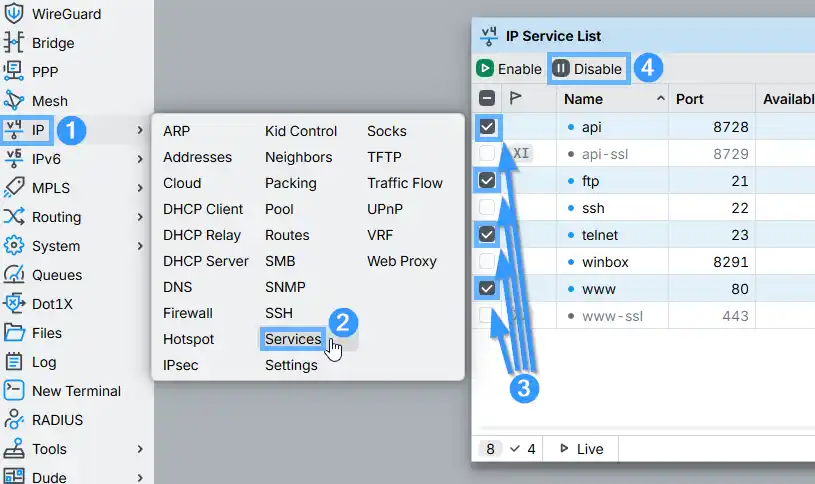The height and width of the screenshot is (484, 815).
Task: Expand the IP submenu chevron
Action: click(x=140, y=130)
